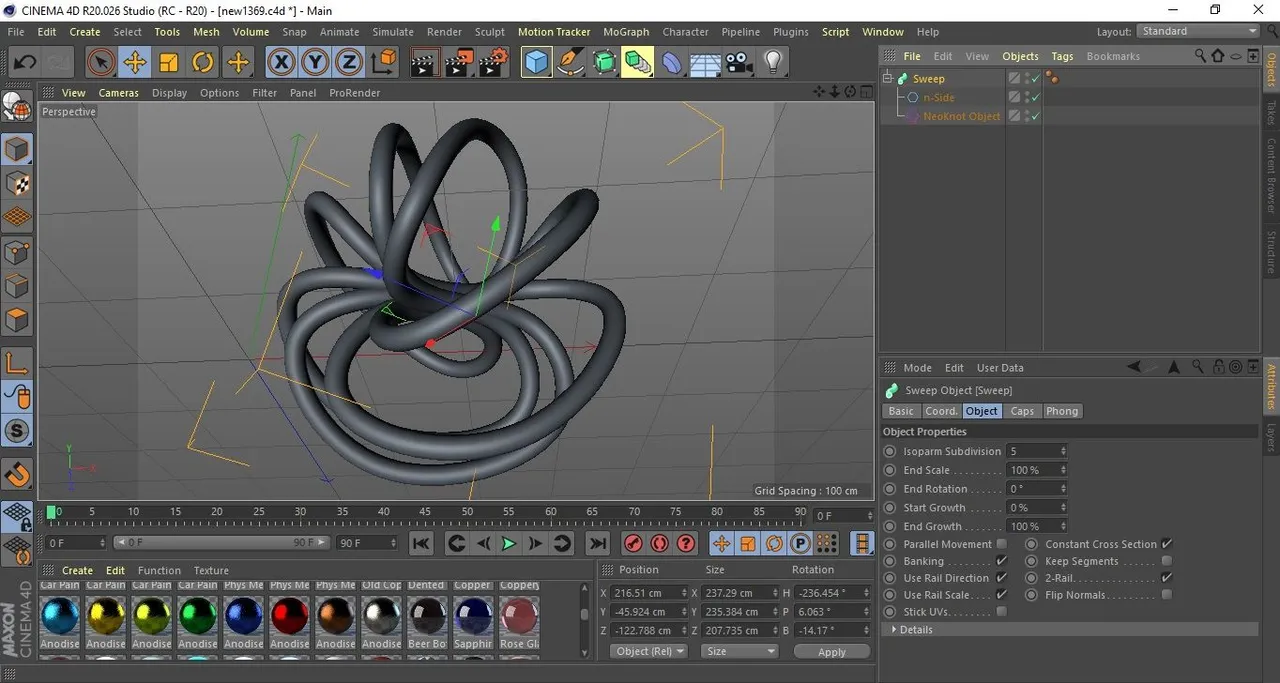Enable the Keep Segments checkbox
1280x683 pixels.
[x=1166, y=561]
